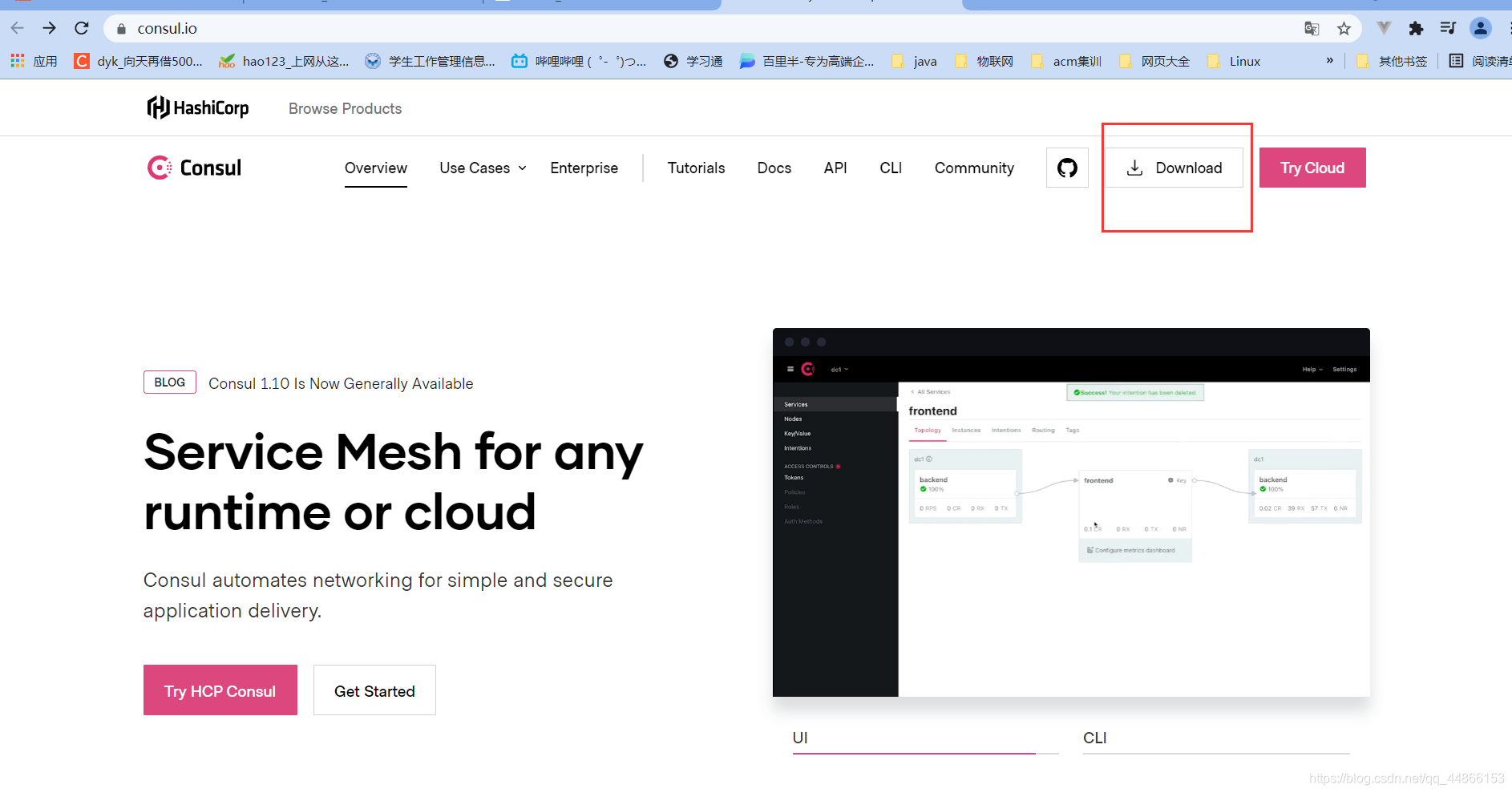
Task: Open the API nav link
Action: coord(835,168)
